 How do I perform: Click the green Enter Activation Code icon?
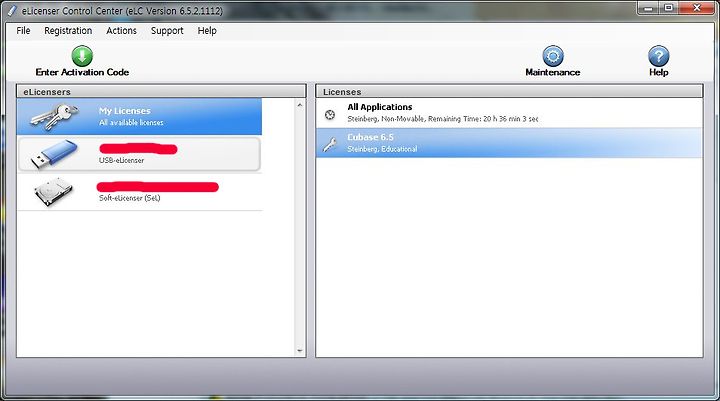(82, 56)
